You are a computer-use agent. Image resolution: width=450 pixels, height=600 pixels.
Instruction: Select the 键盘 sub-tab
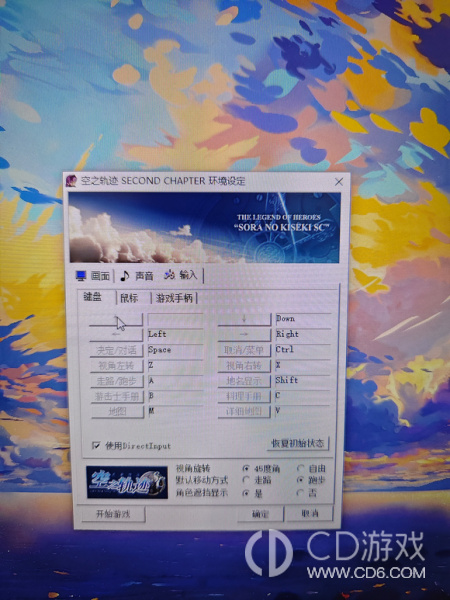pos(93,297)
